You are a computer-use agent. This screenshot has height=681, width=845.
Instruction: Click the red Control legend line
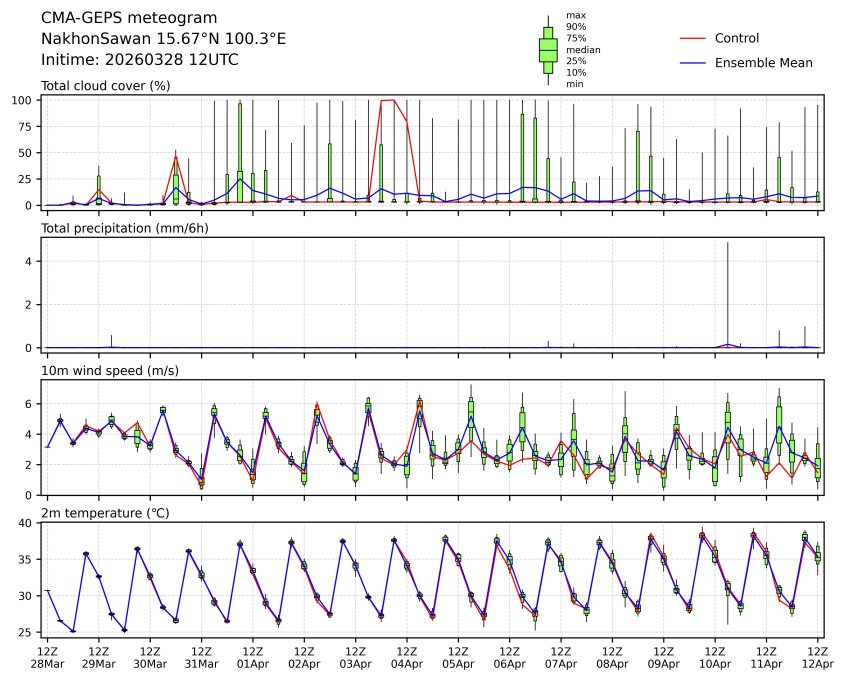[x=693, y=38]
